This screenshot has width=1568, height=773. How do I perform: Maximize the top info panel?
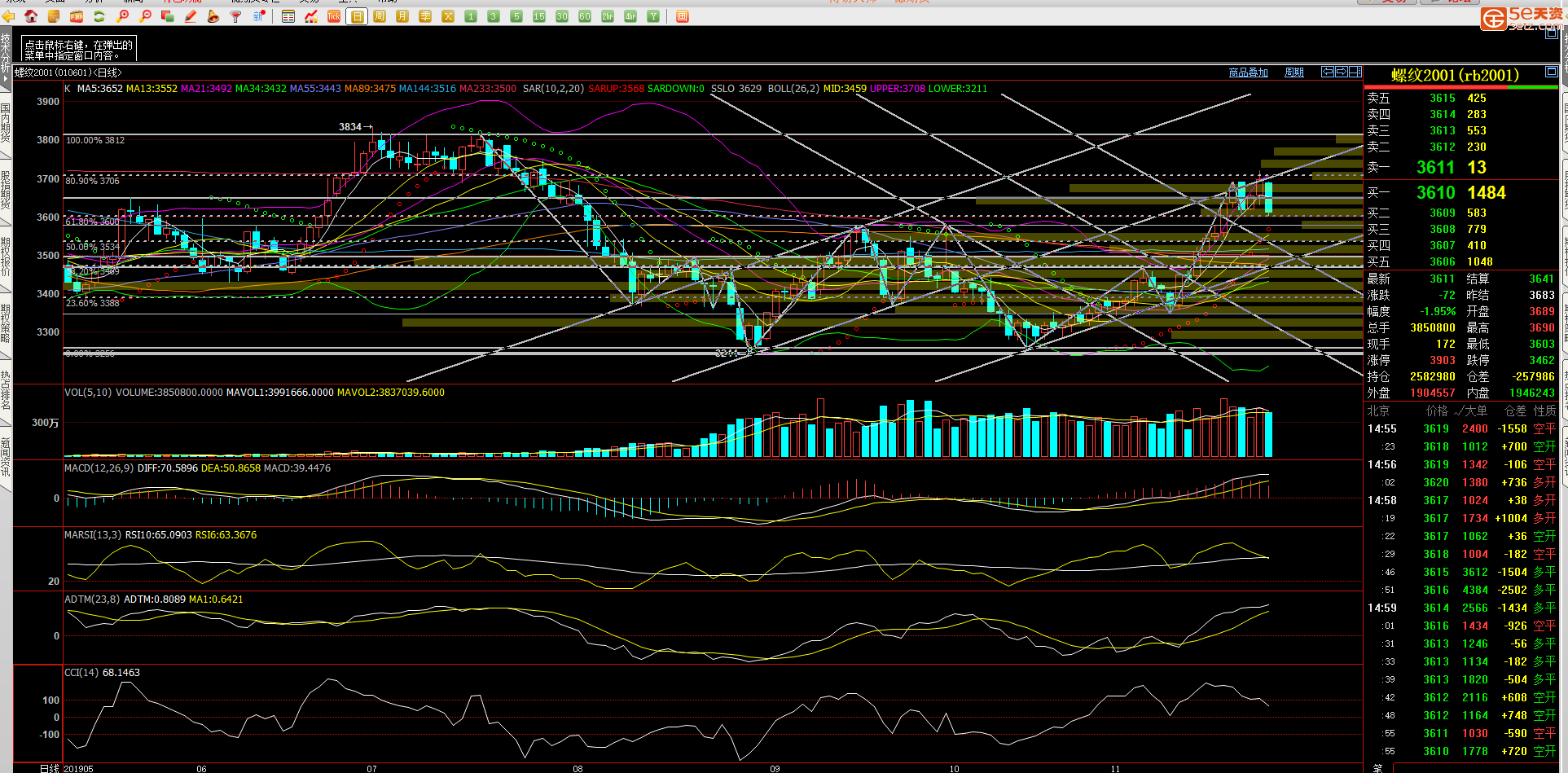coord(1552,33)
